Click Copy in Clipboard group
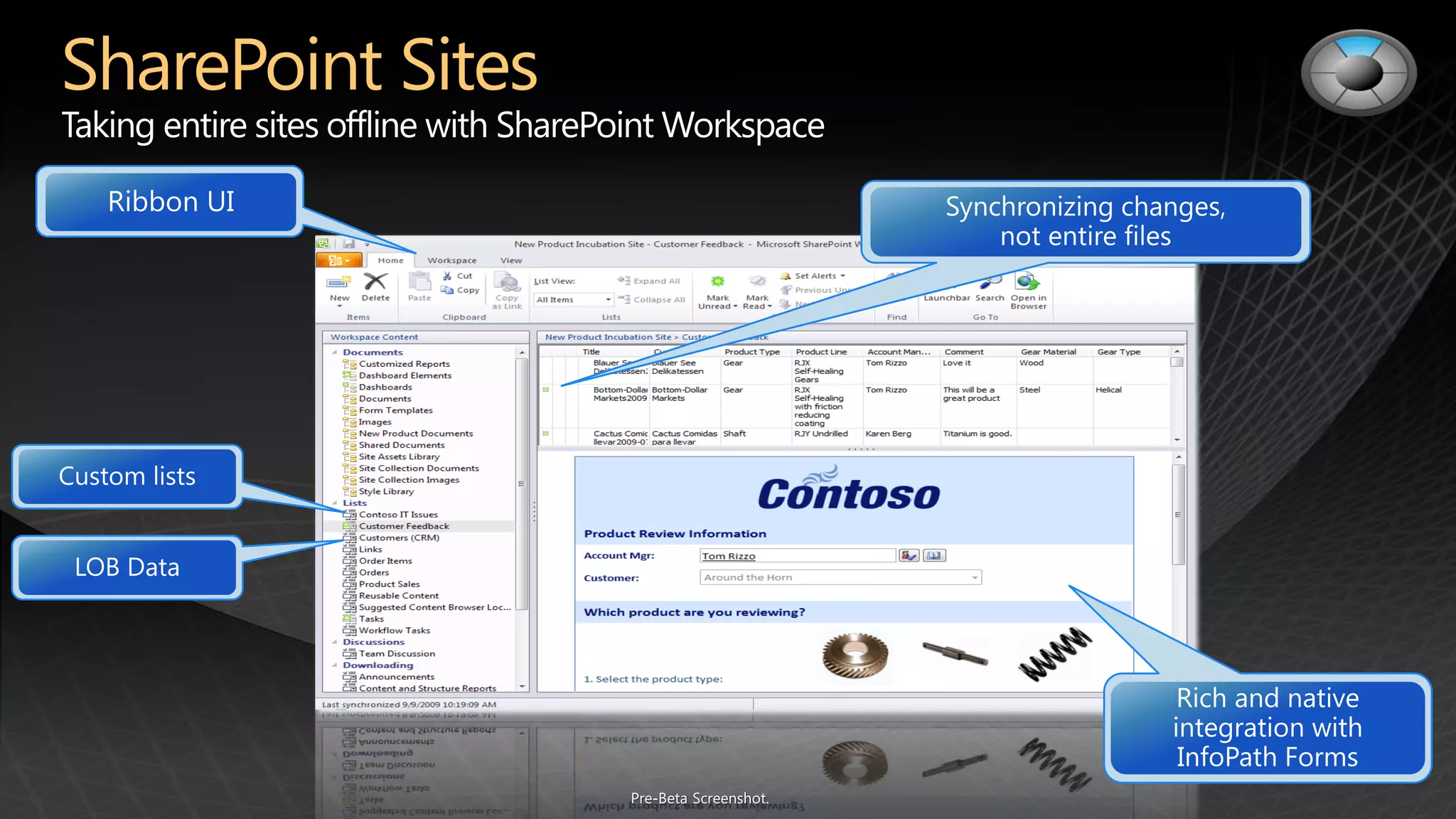This screenshot has width=1456, height=819. [460, 290]
